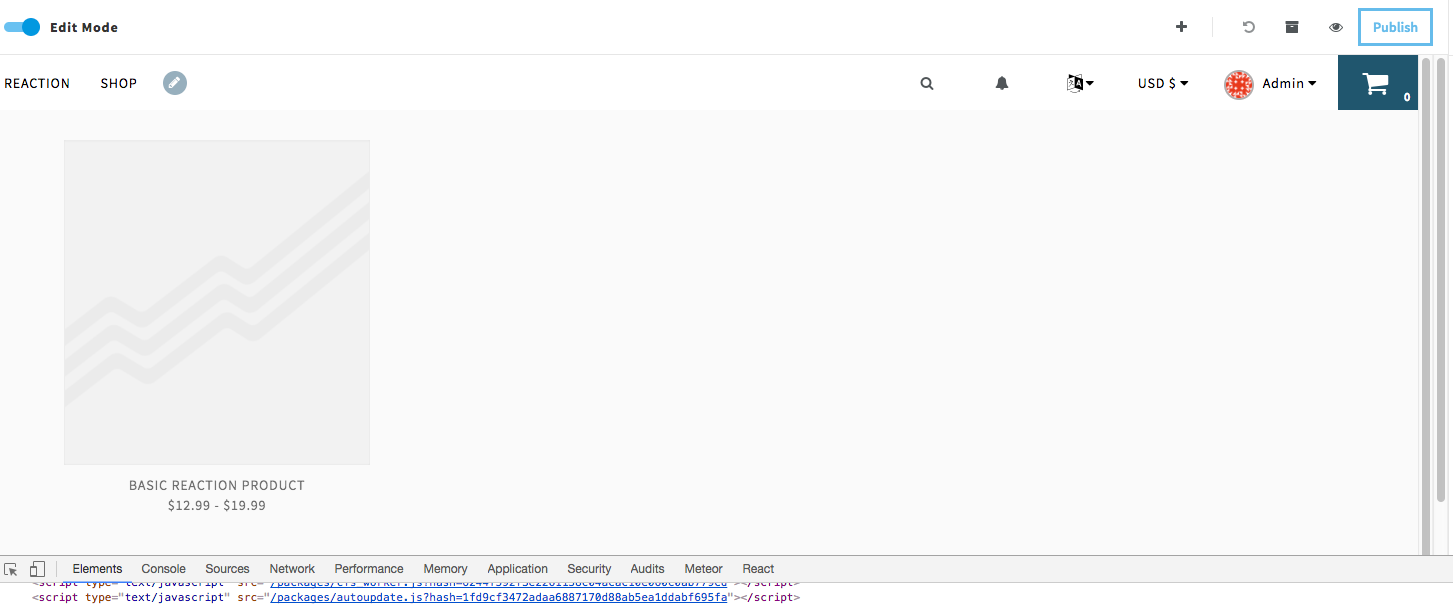
Task: Click the plus icon to add product
Action: pyautogui.click(x=1181, y=27)
